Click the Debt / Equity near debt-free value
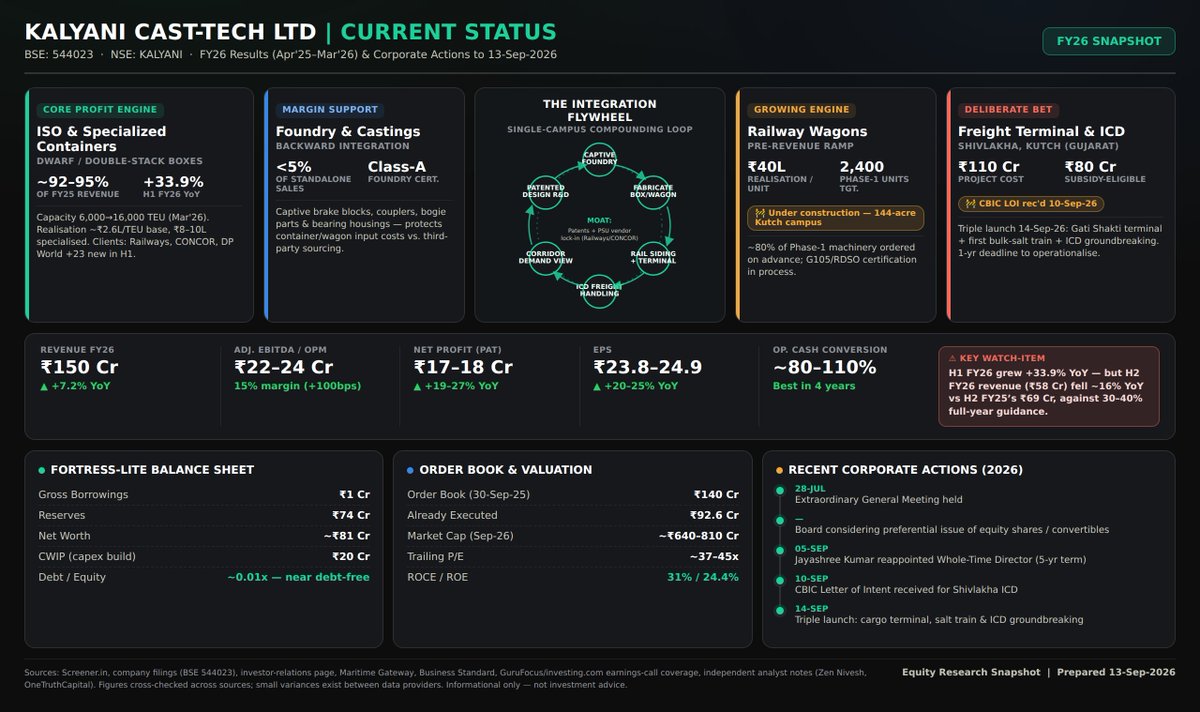 pos(298,577)
